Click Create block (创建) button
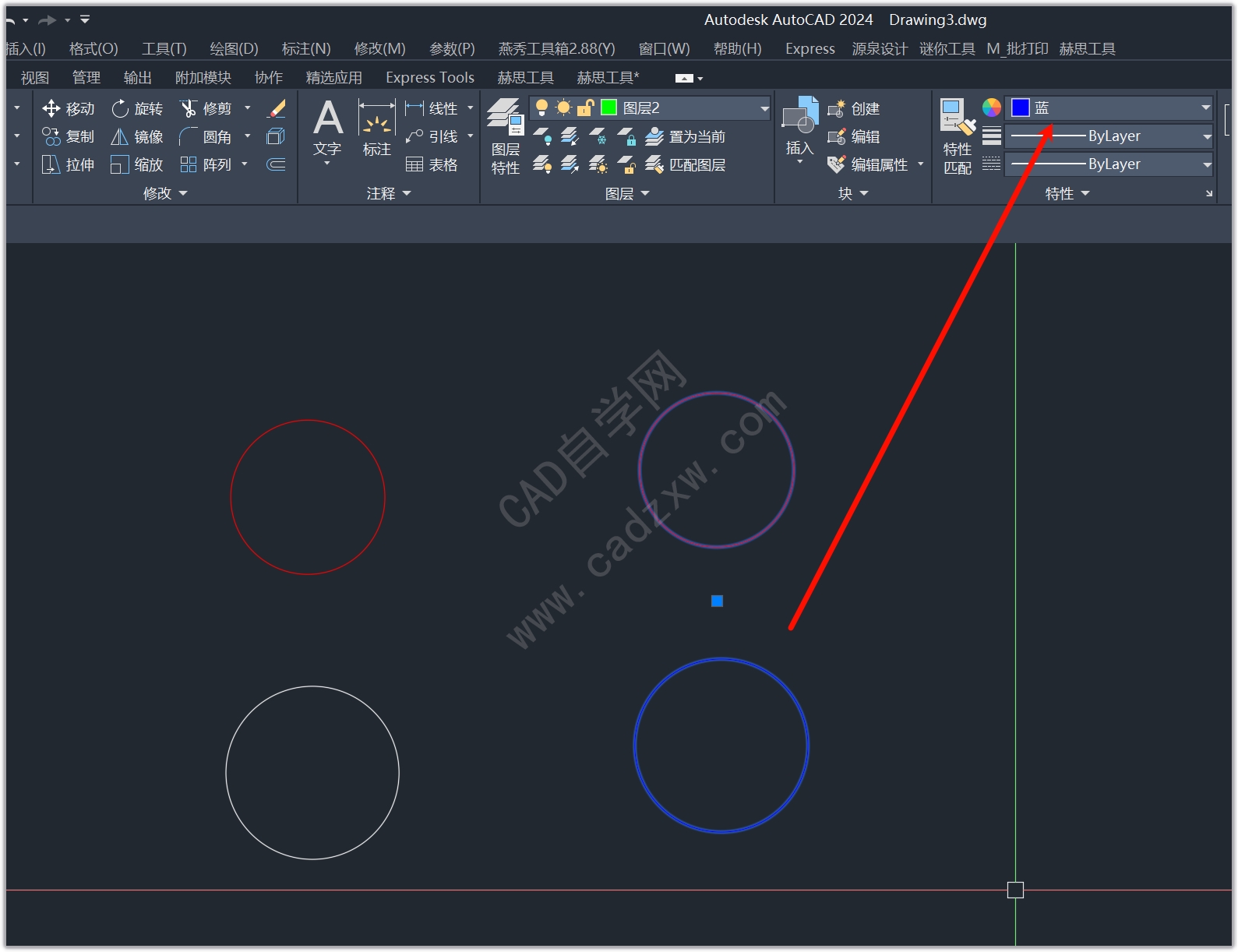1238x952 pixels. click(854, 108)
